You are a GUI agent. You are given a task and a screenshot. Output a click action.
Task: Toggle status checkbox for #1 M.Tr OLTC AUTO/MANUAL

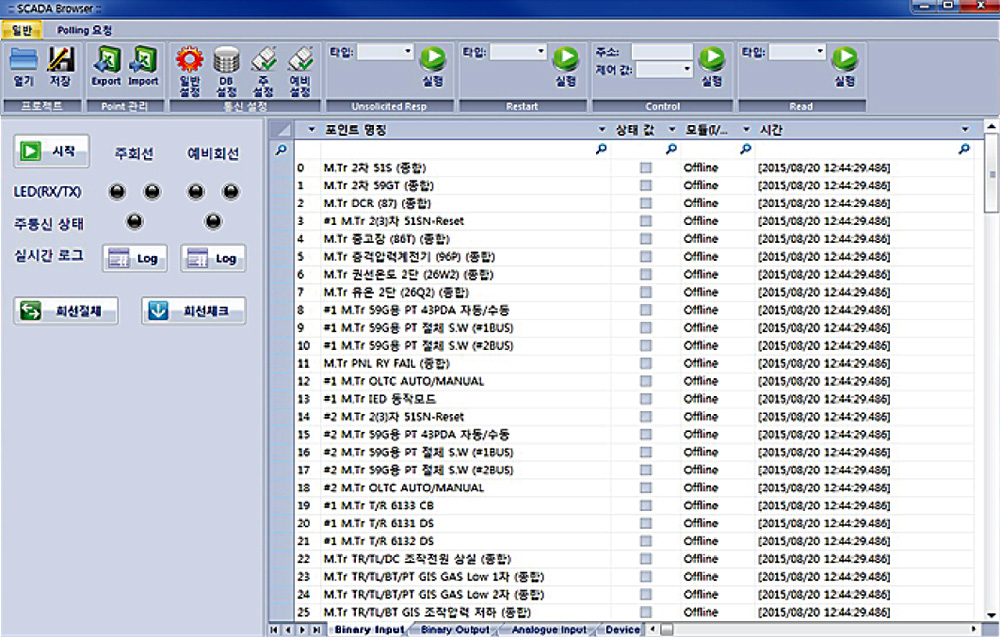646,381
